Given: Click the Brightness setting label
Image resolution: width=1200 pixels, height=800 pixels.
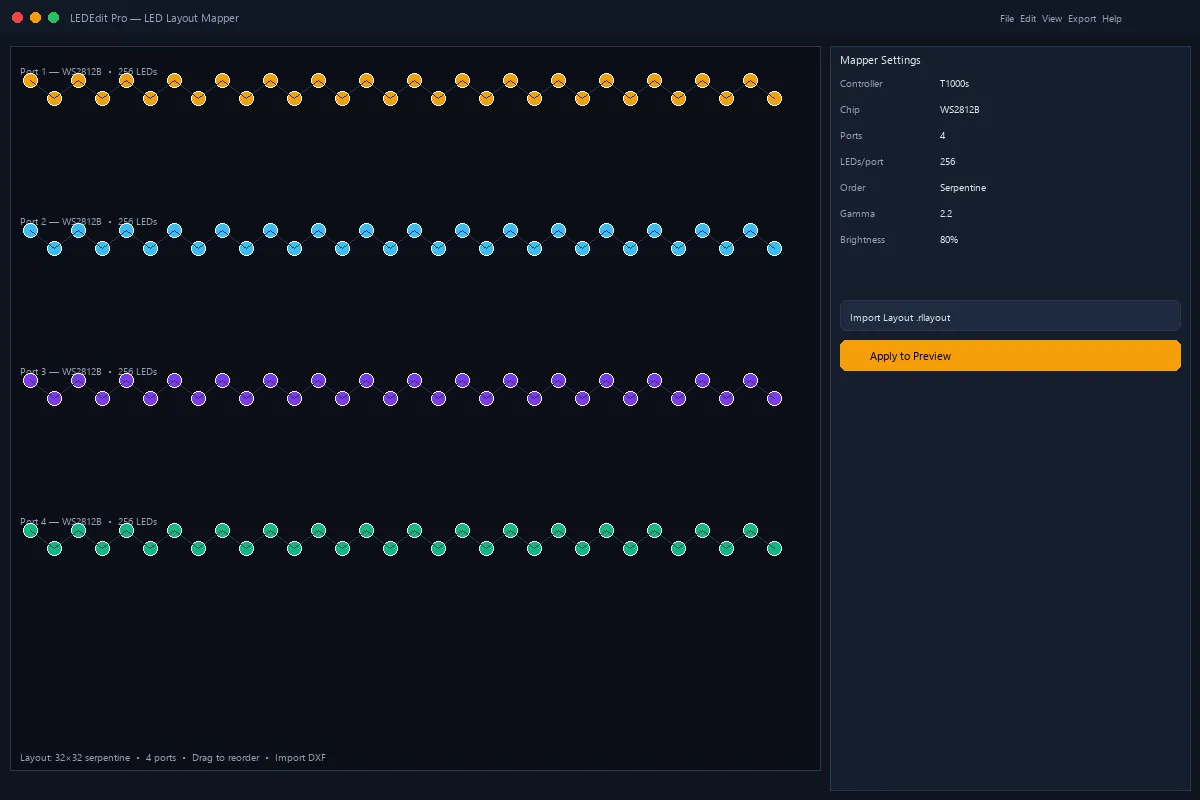Looking at the screenshot, I should tap(862, 240).
